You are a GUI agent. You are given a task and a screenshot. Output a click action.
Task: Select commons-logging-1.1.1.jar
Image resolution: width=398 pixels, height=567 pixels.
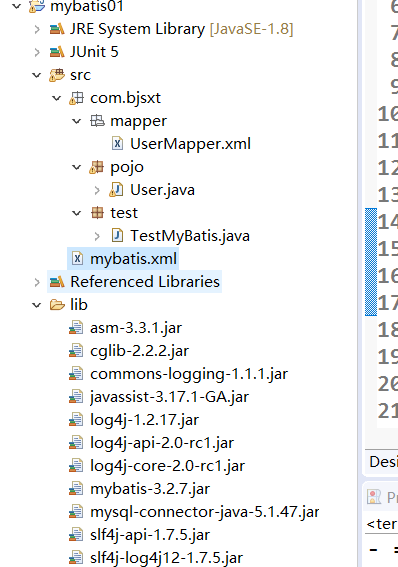pos(189,374)
